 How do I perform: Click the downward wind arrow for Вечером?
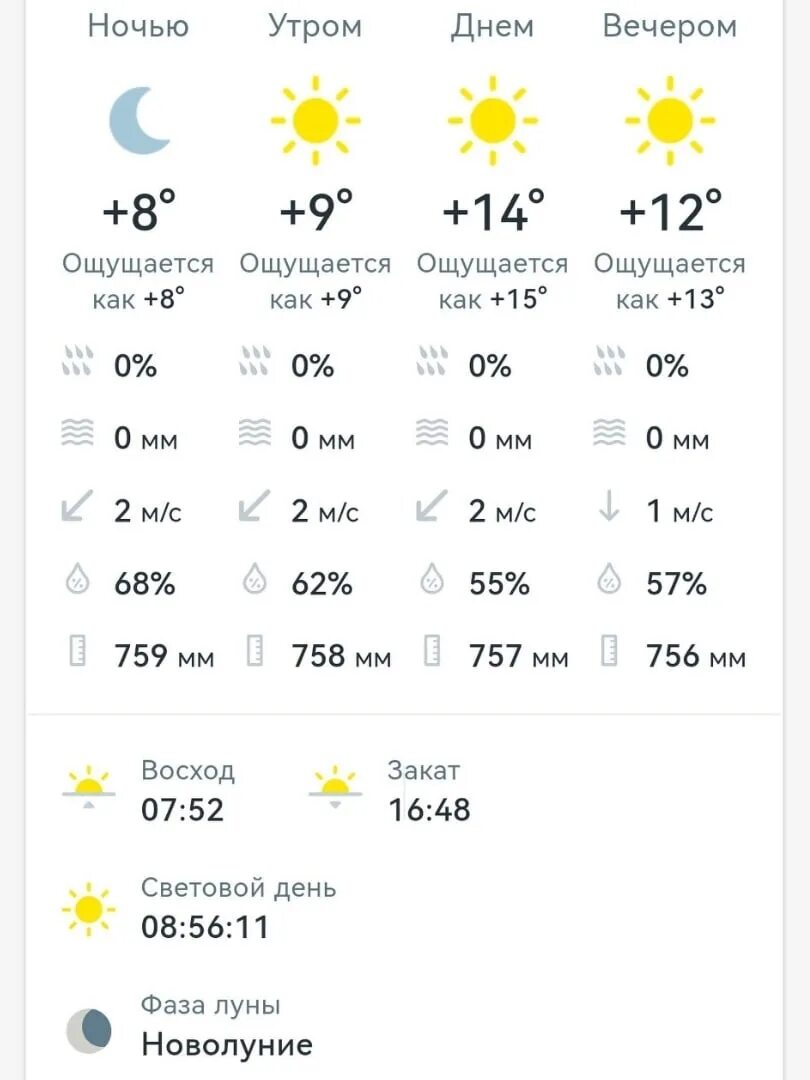tap(609, 506)
